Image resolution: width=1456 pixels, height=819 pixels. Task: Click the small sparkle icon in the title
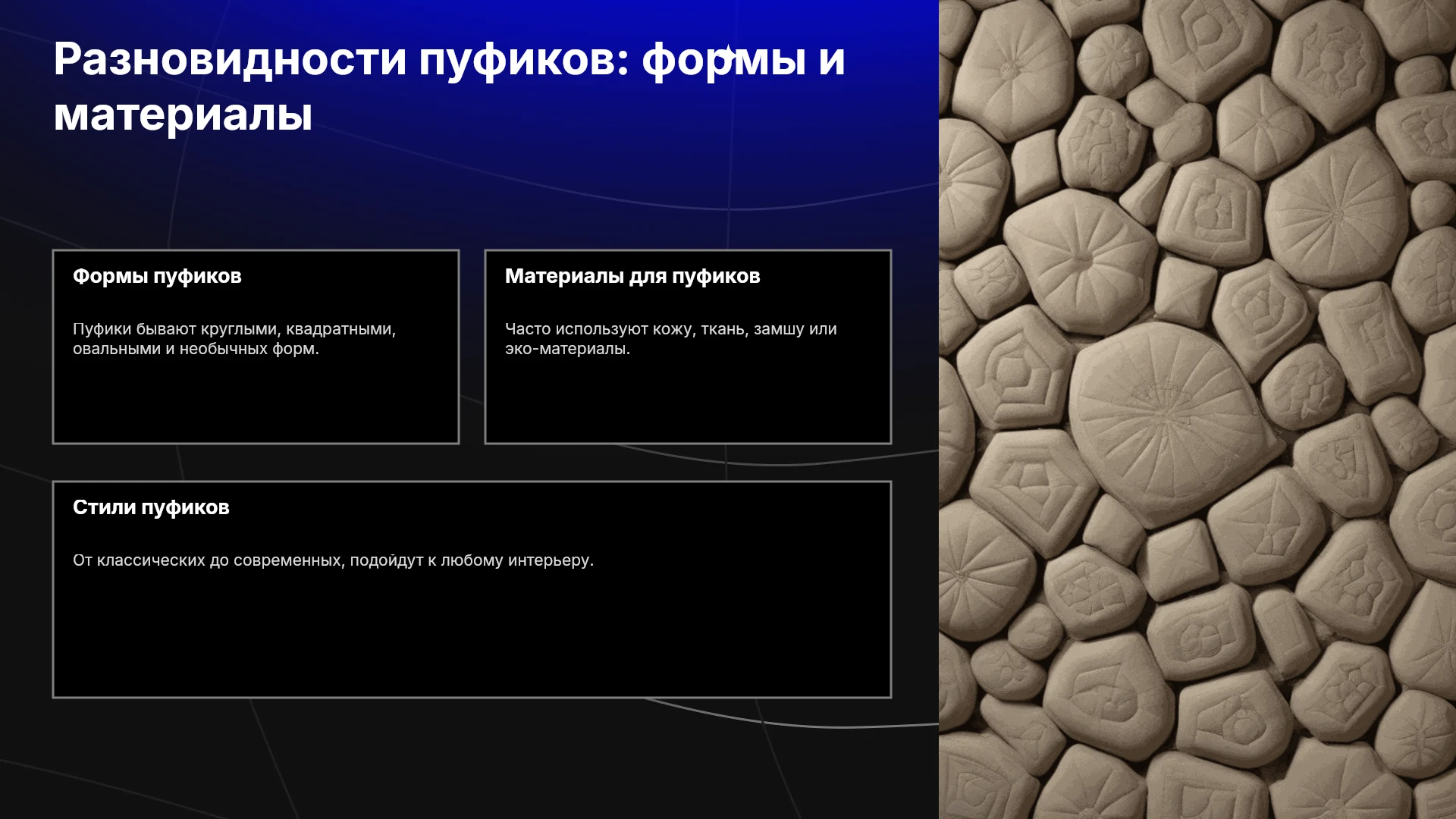tap(728, 53)
